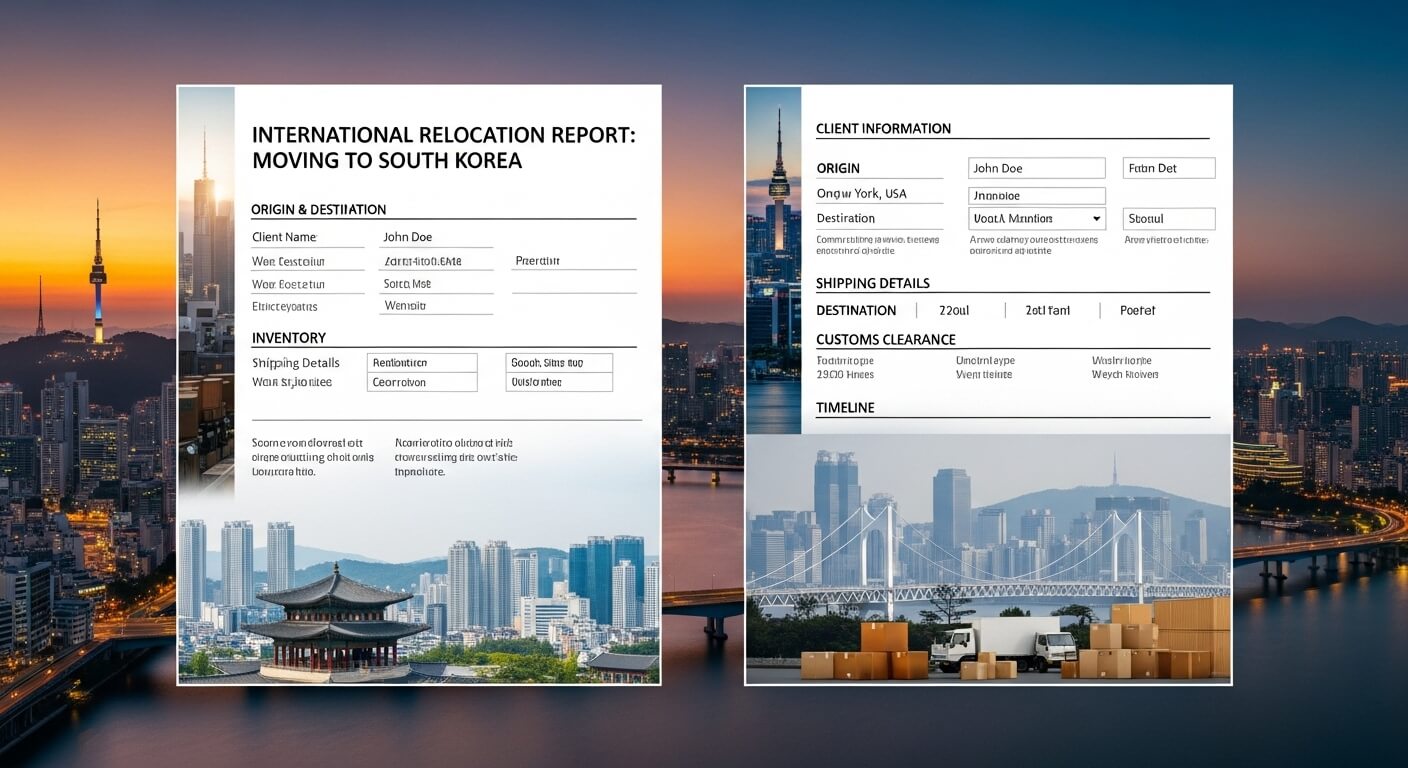1408x768 pixels.
Task: Click the Gooch, Siins box in Inventory
Action: [x=559, y=363]
